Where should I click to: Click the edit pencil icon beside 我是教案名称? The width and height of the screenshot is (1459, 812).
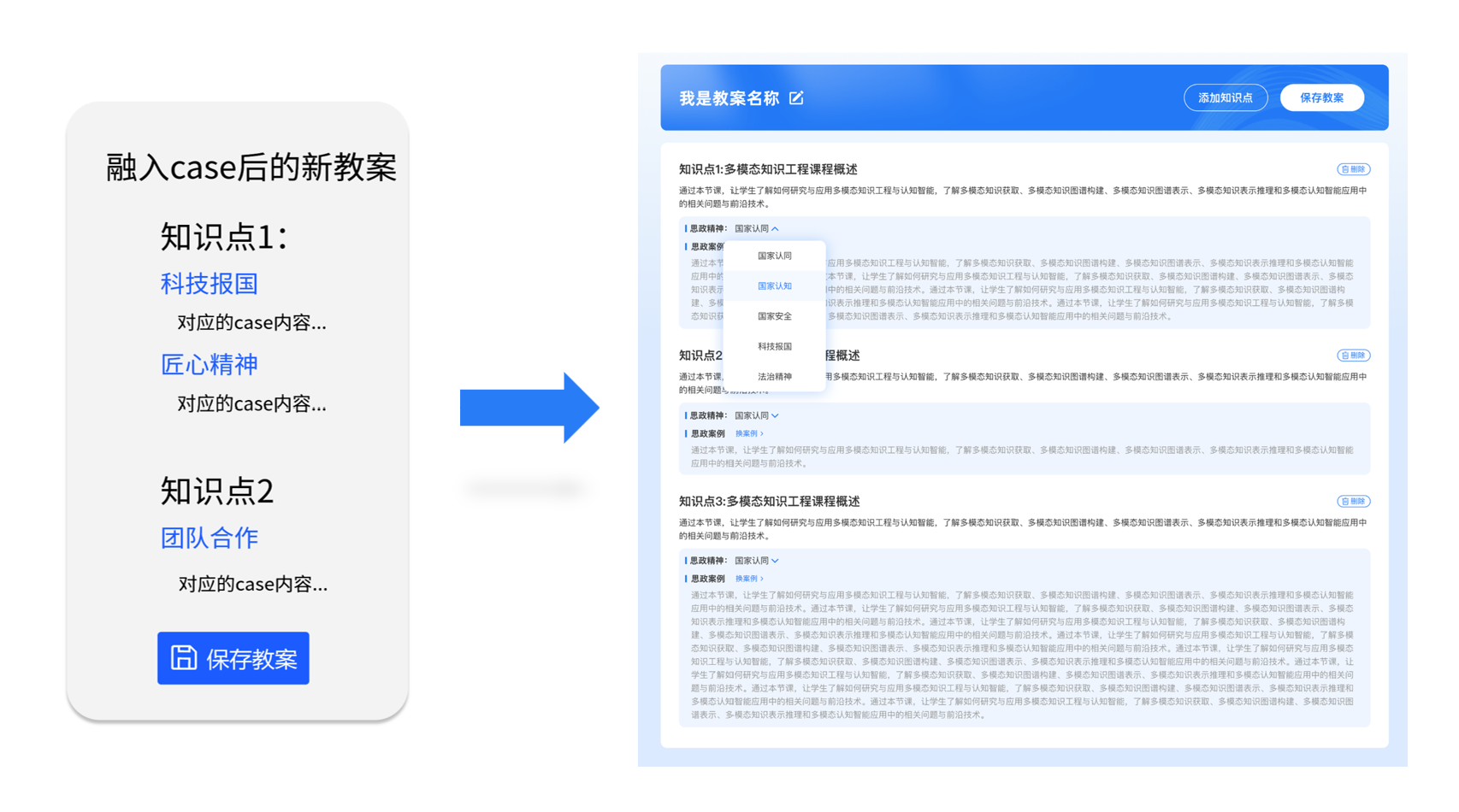(x=796, y=98)
